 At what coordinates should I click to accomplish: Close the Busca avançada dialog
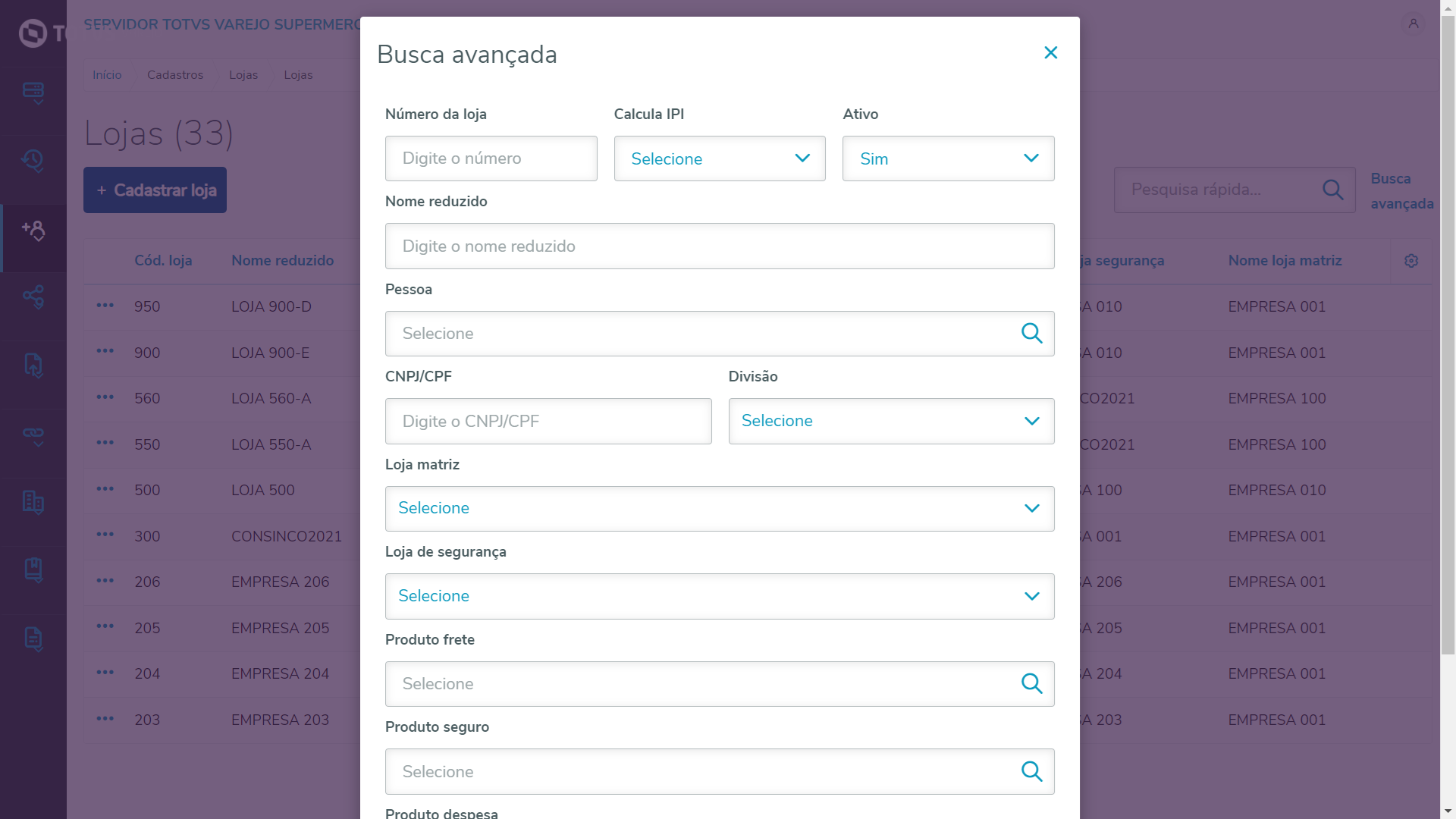pos(1050,52)
